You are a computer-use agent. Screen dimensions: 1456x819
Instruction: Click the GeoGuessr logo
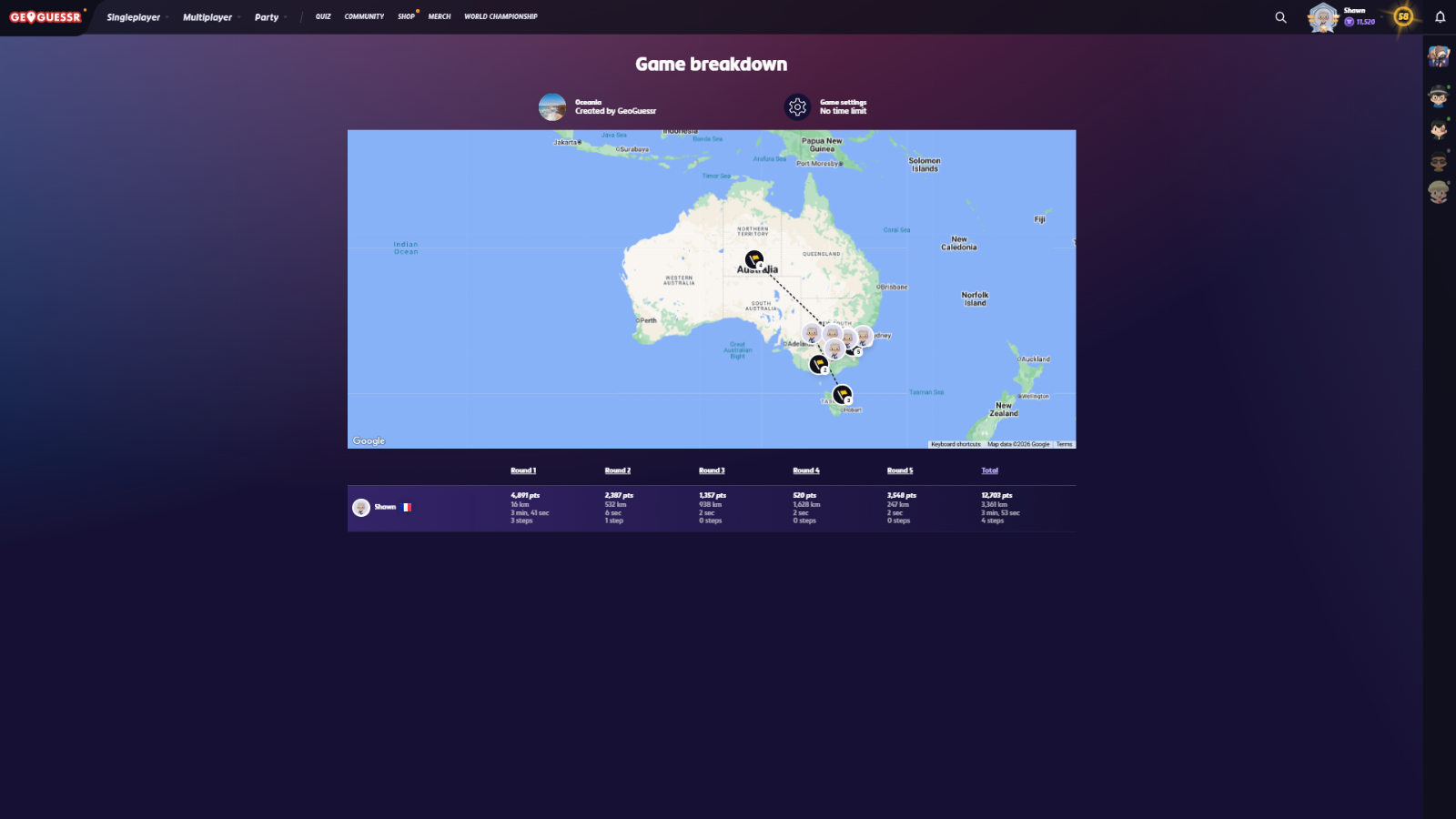point(45,17)
